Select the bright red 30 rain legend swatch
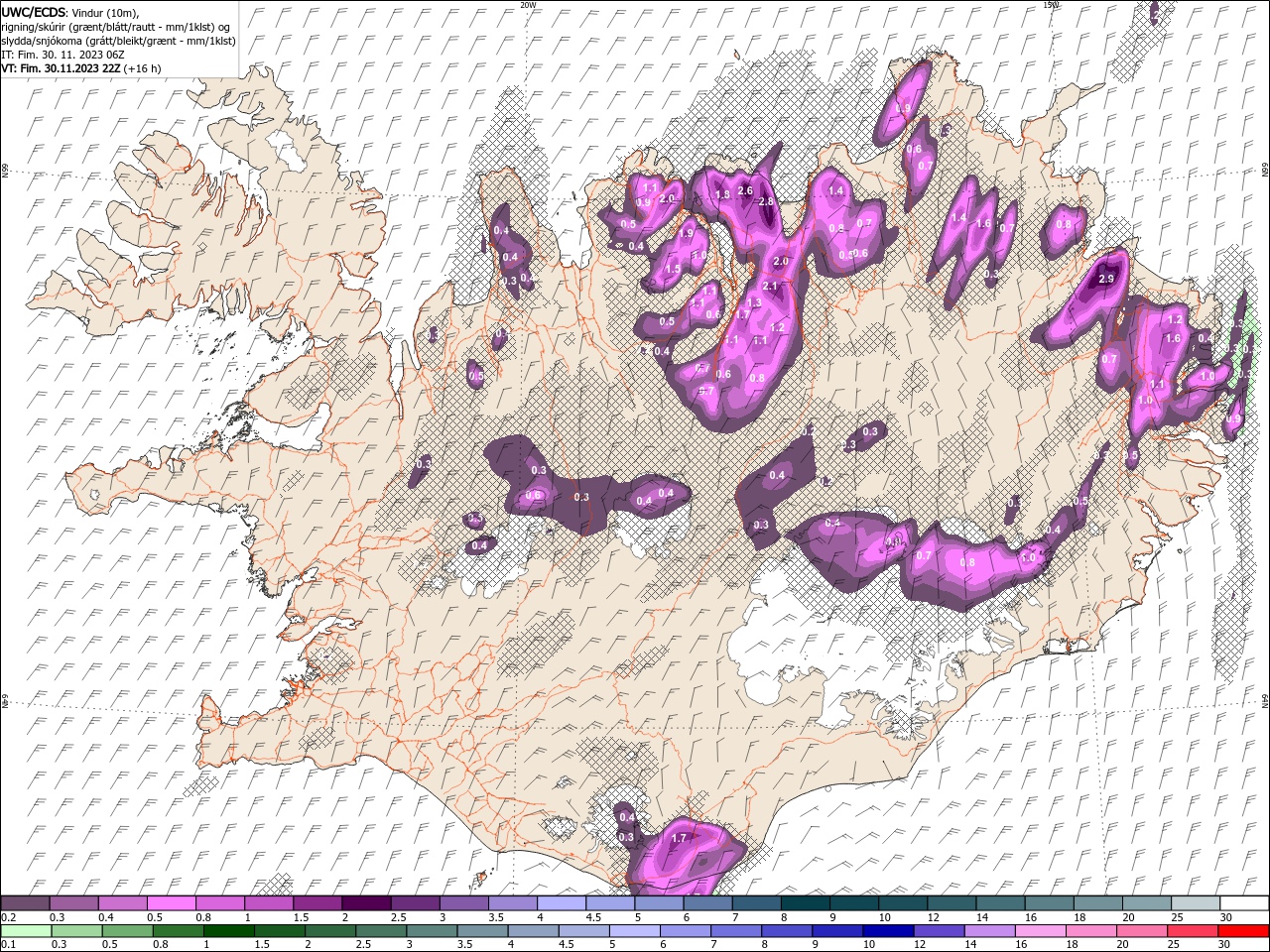 coord(1242,931)
